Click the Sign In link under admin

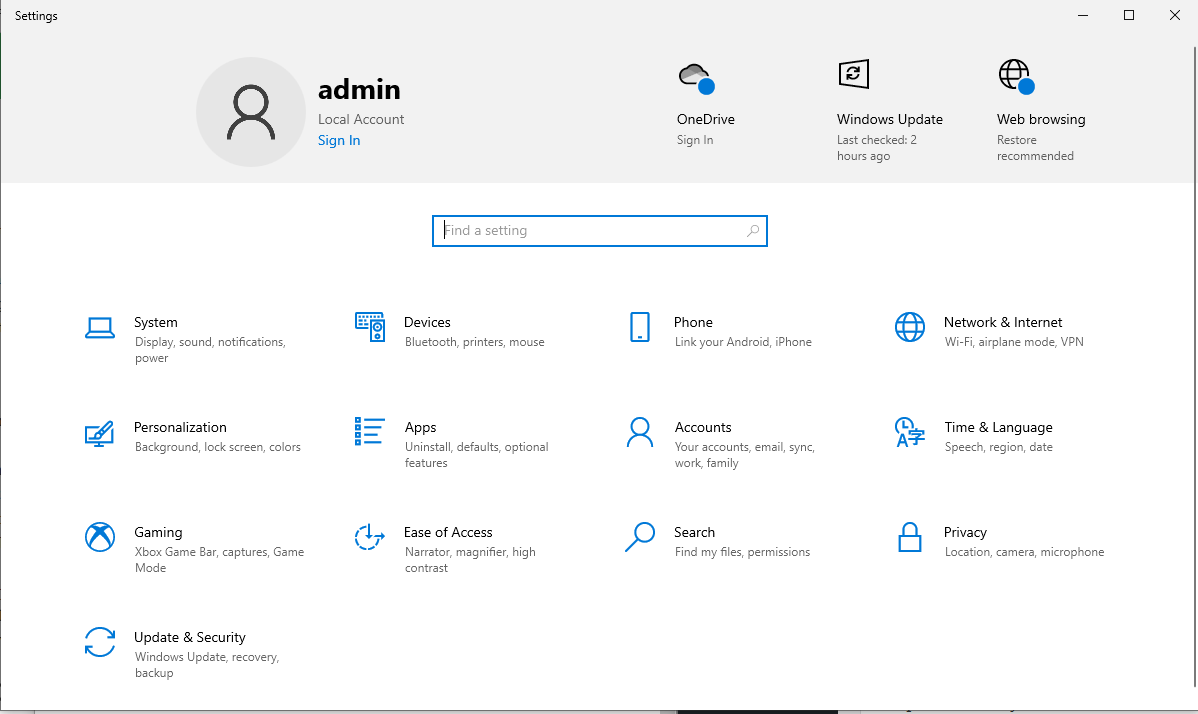pyautogui.click(x=338, y=140)
